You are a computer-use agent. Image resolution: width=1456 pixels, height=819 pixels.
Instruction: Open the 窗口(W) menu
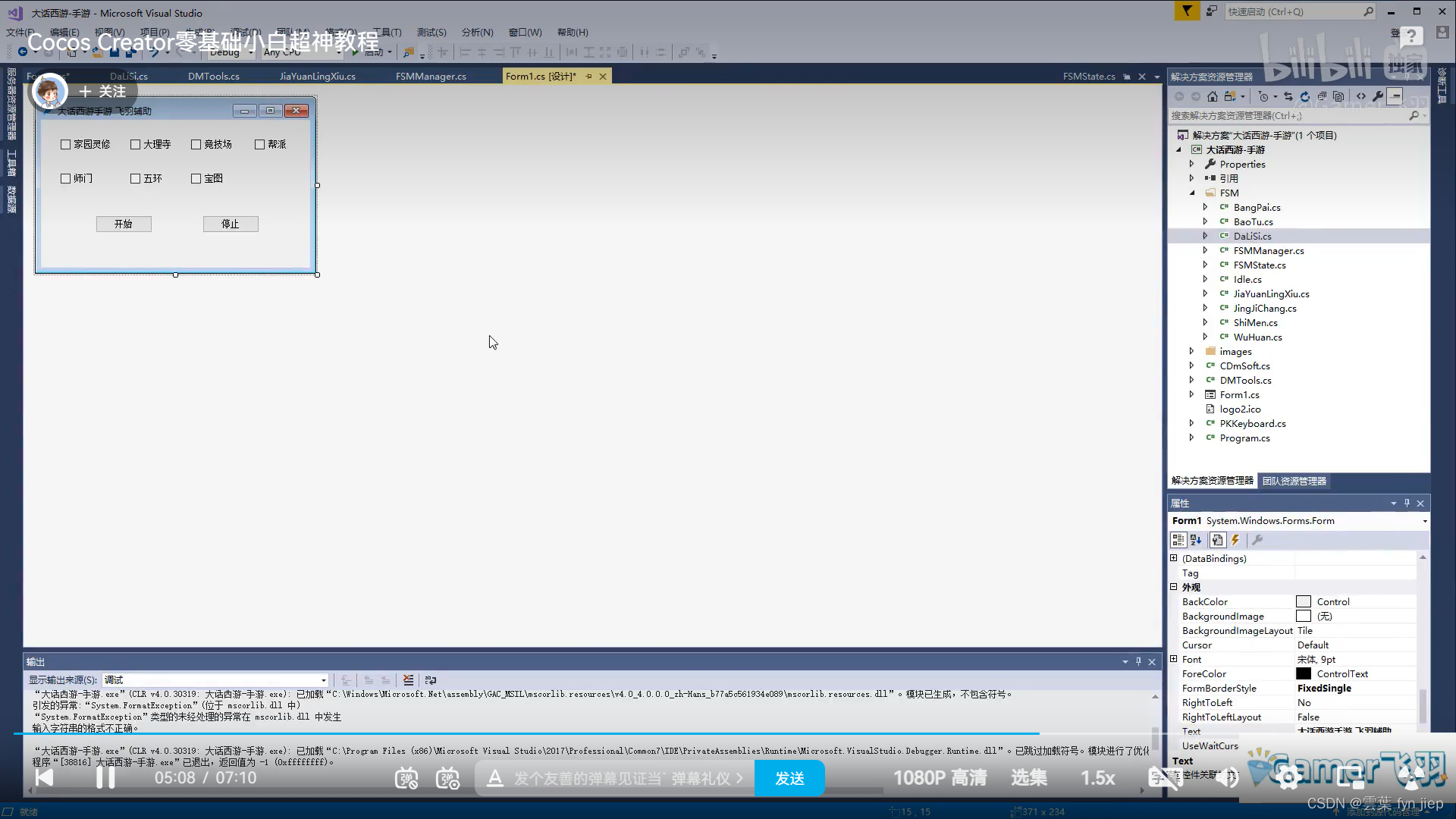(525, 33)
